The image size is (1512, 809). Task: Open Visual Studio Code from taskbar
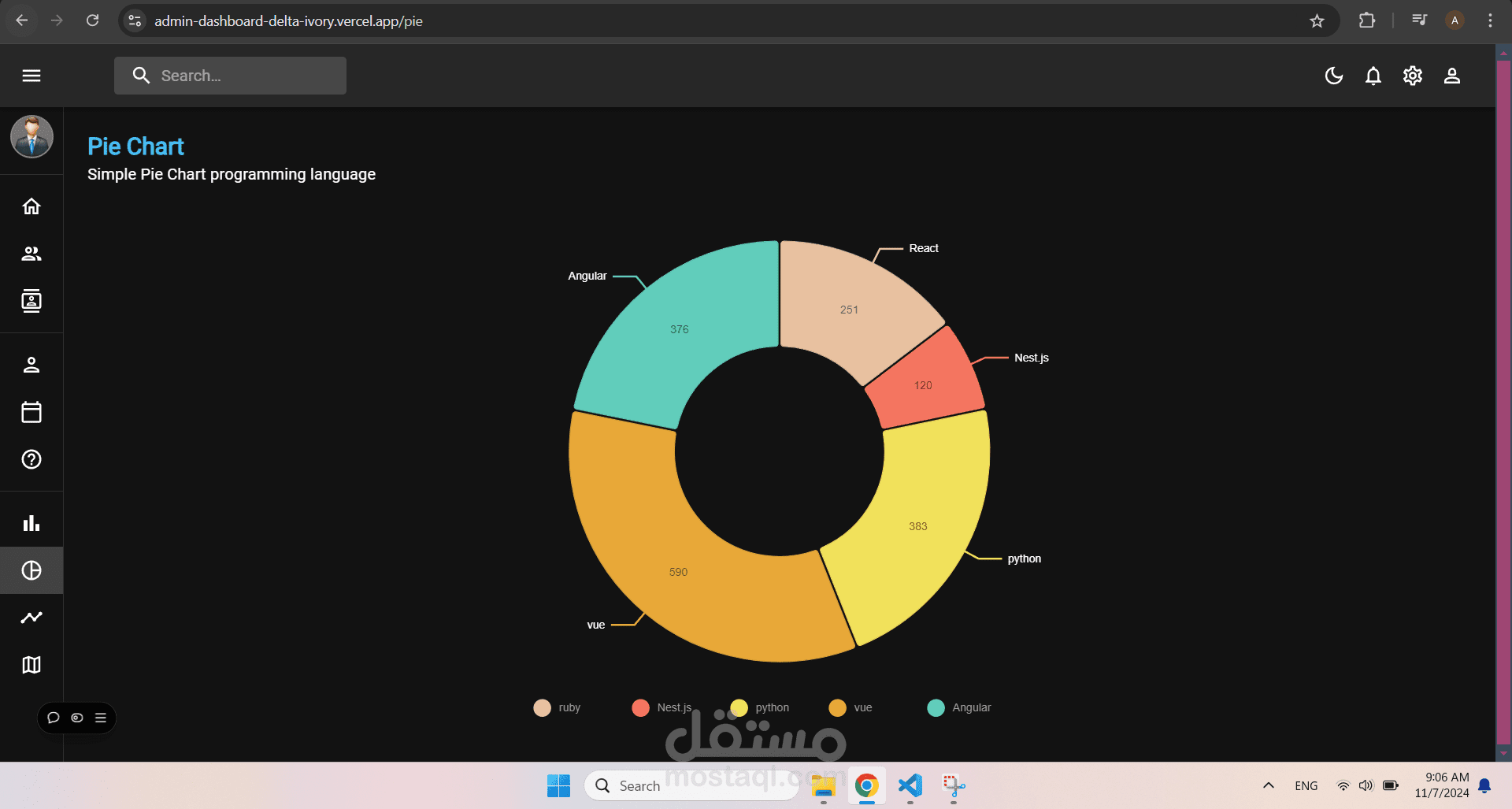(910, 785)
